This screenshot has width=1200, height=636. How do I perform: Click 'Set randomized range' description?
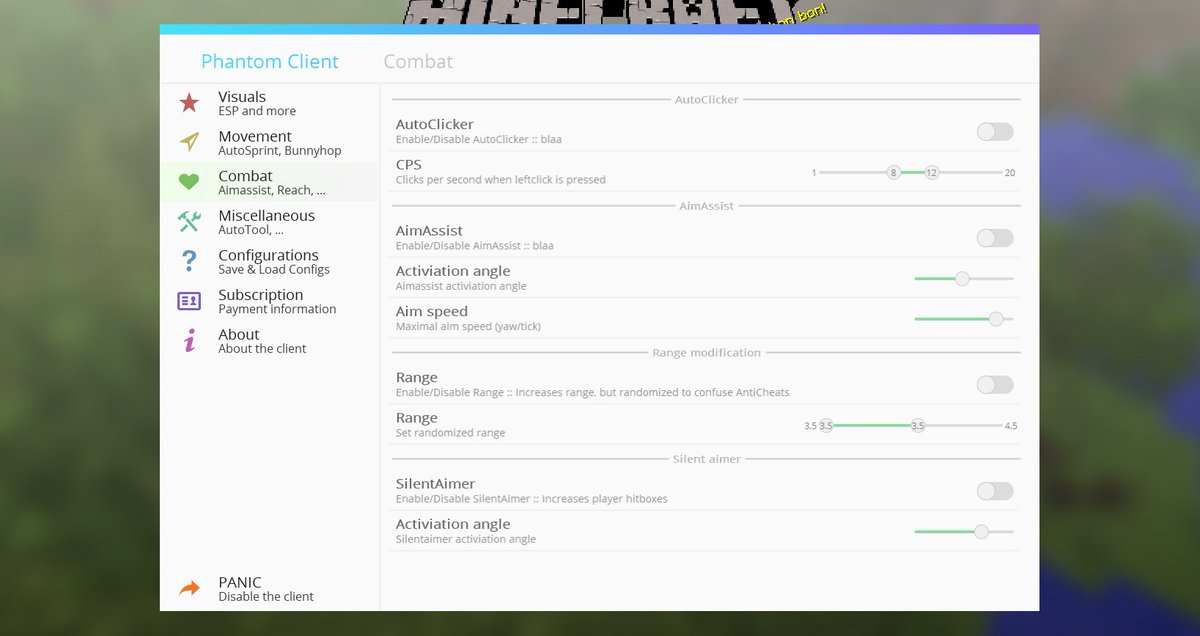tap(450, 433)
